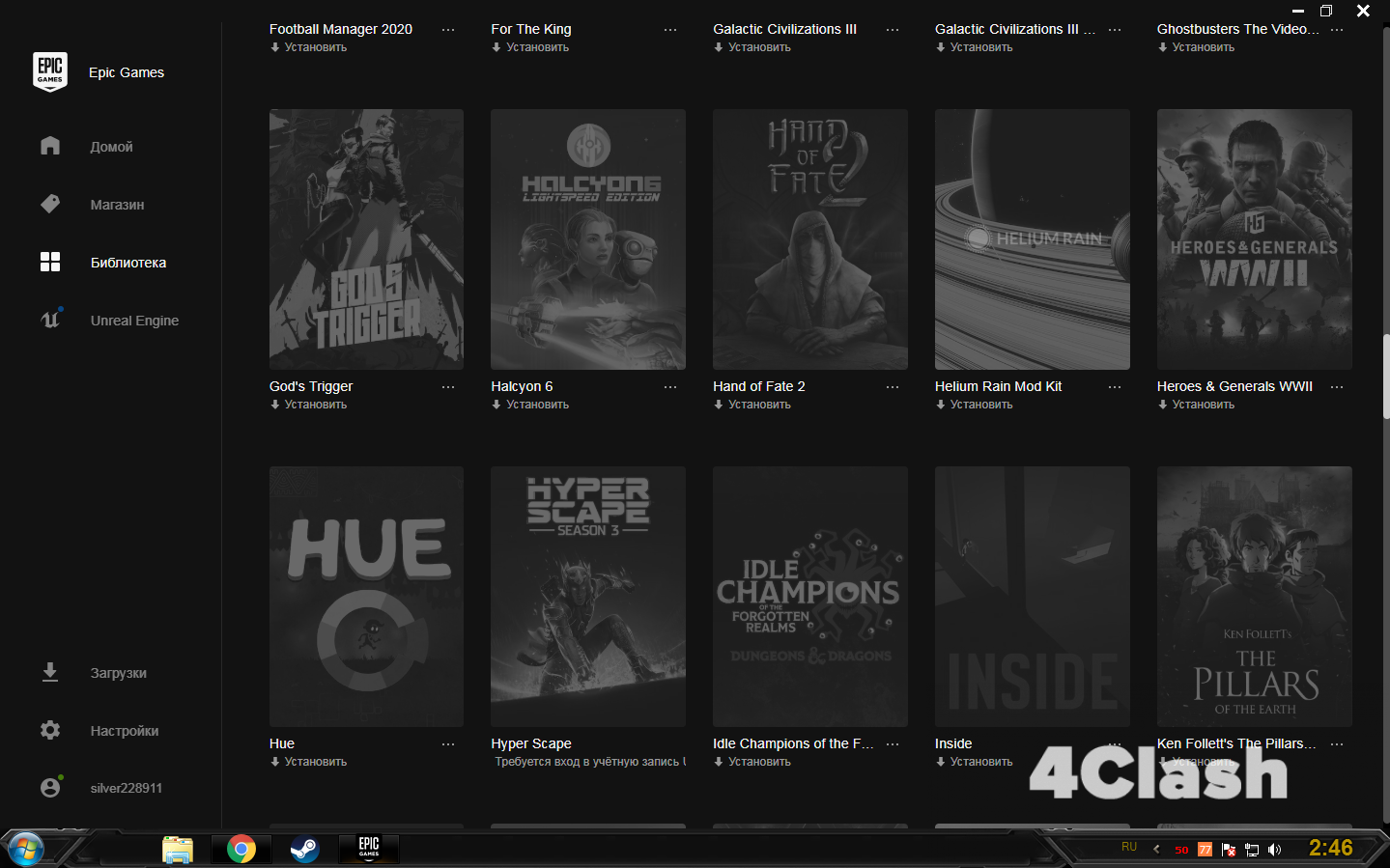The height and width of the screenshot is (868, 1390).
Task: Click Установить under Hue
Action: (x=308, y=762)
